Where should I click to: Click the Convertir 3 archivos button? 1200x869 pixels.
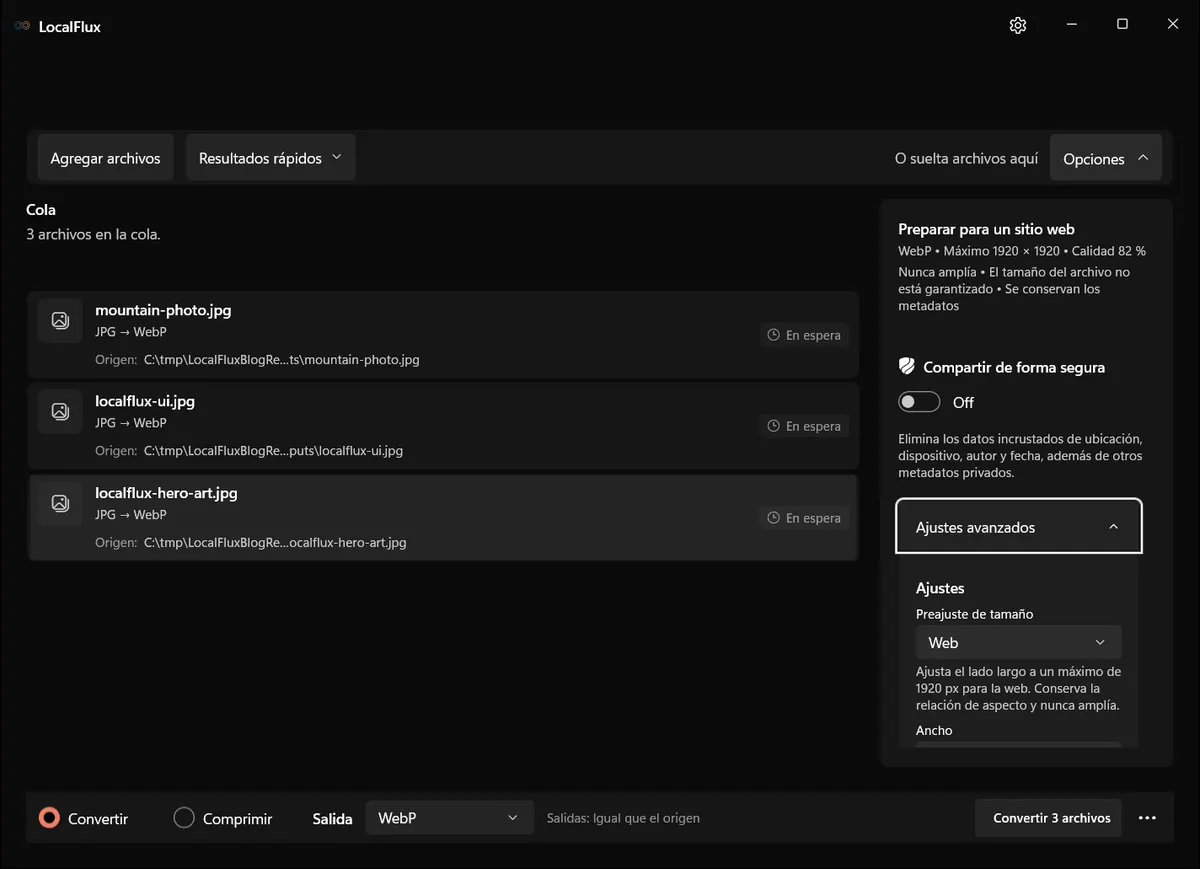1048,818
